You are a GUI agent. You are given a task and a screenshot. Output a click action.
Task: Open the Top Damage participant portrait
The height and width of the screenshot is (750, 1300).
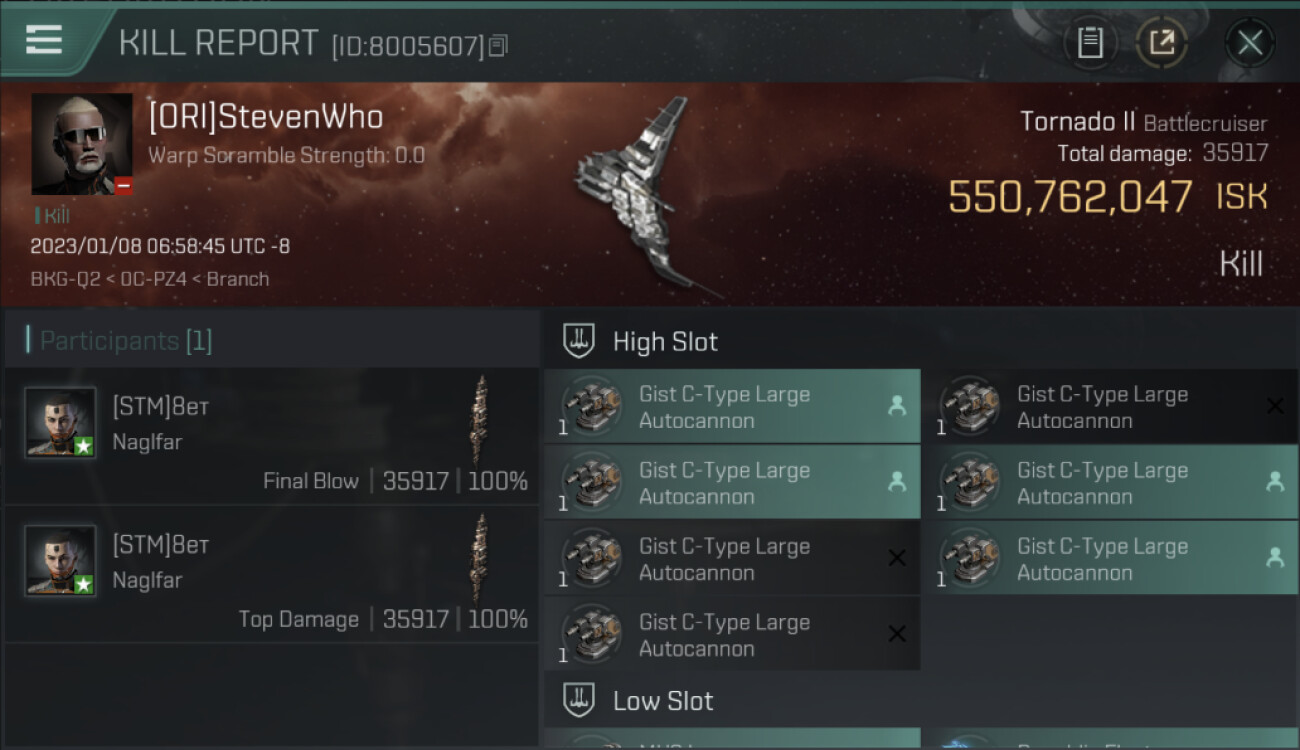[x=60, y=560]
